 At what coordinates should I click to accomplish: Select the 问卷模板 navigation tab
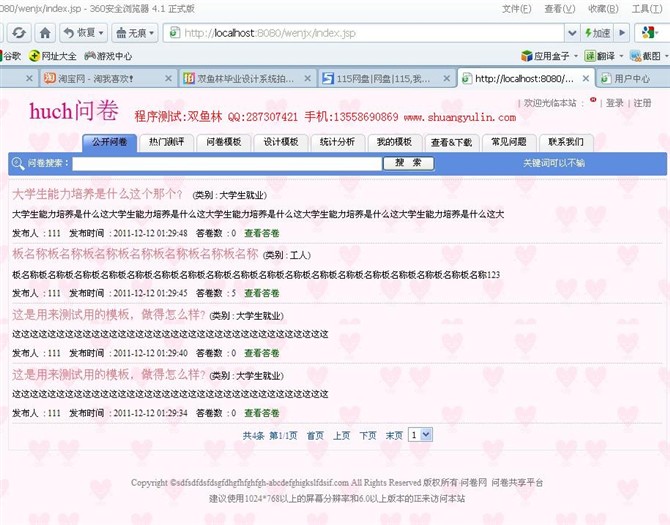coord(223,143)
